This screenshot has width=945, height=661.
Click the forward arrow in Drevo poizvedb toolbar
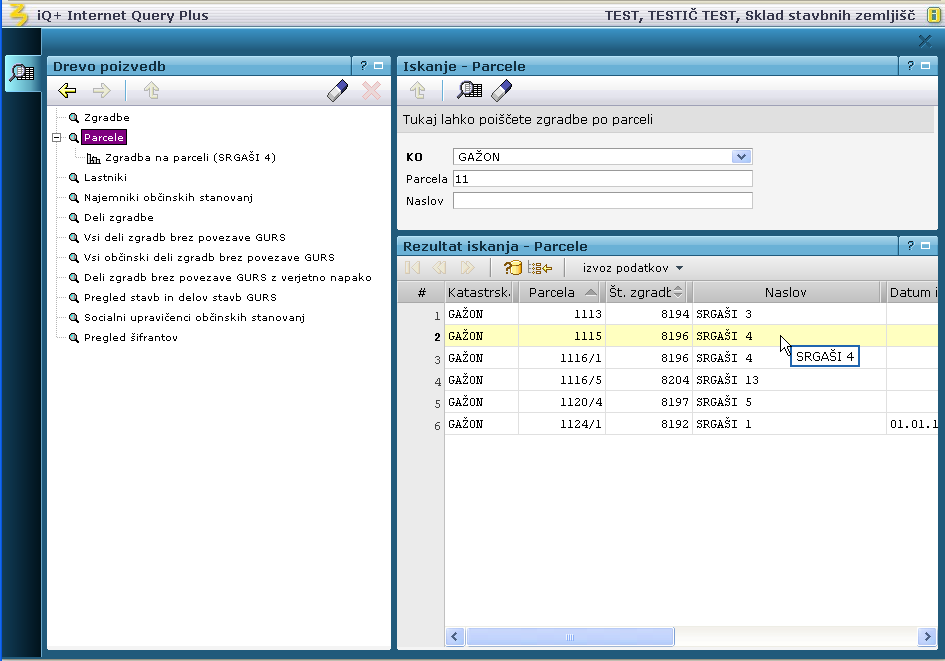(x=101, y=91)
